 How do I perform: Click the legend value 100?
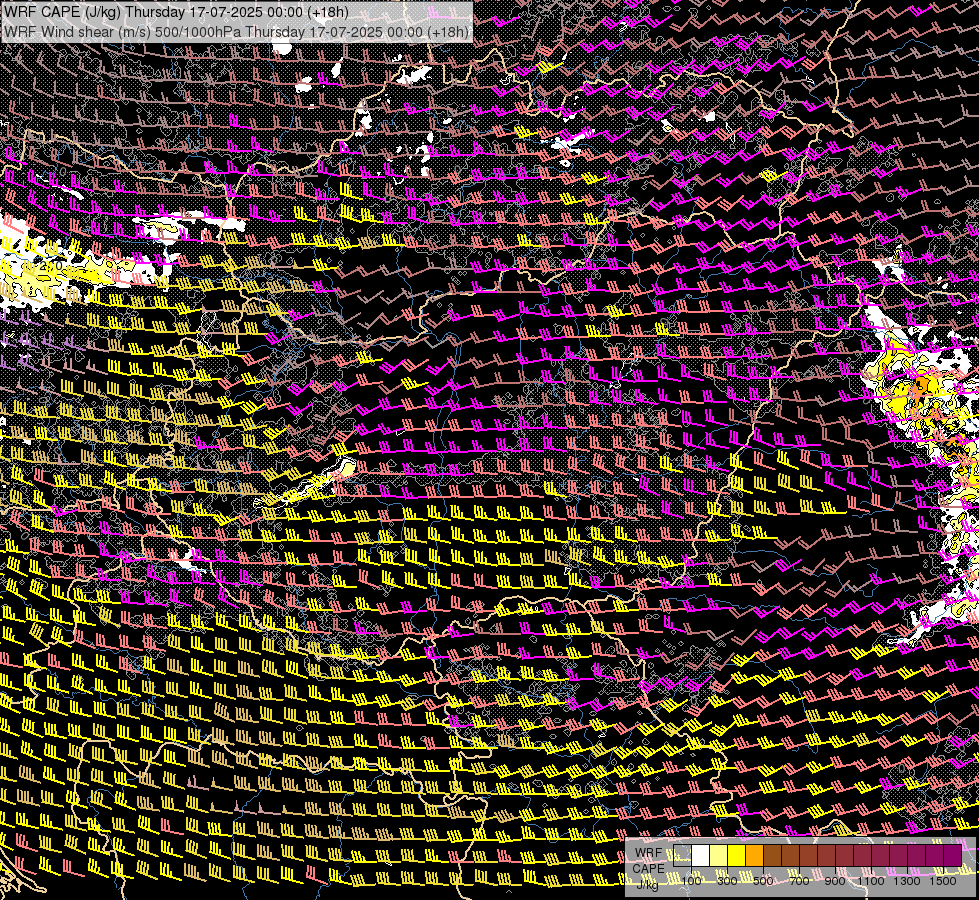point(691,881)
